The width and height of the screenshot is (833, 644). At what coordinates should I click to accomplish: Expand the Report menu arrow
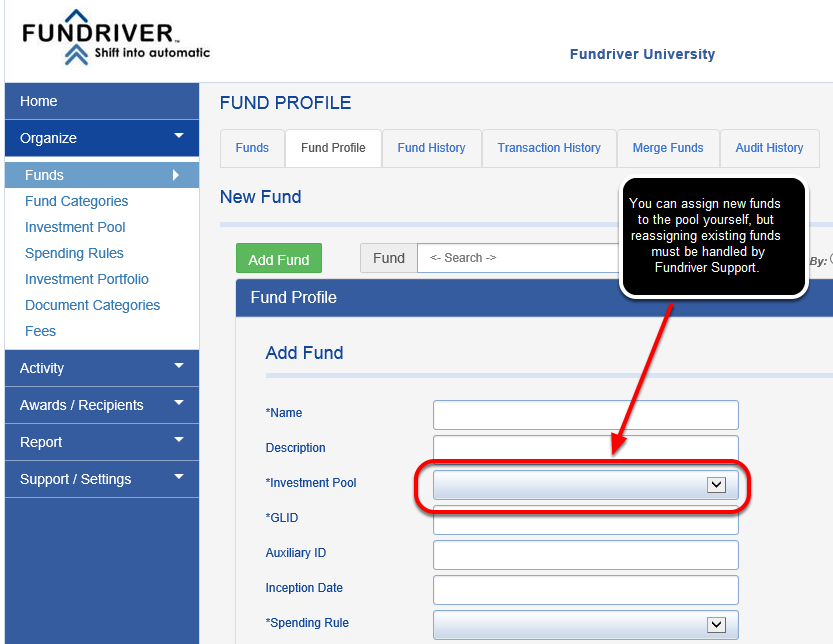[178, 439]
